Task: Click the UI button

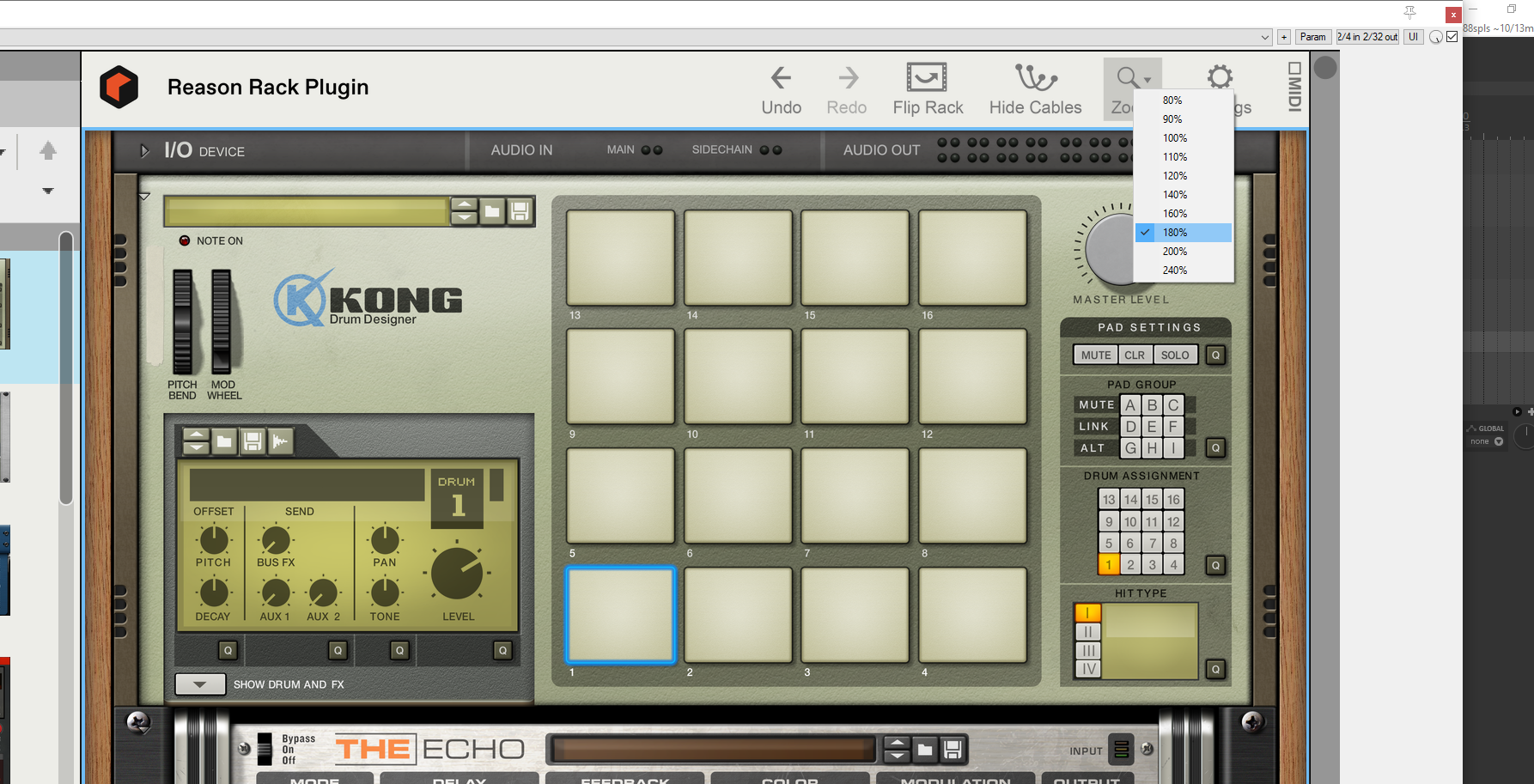Action: pos(1413,37)
